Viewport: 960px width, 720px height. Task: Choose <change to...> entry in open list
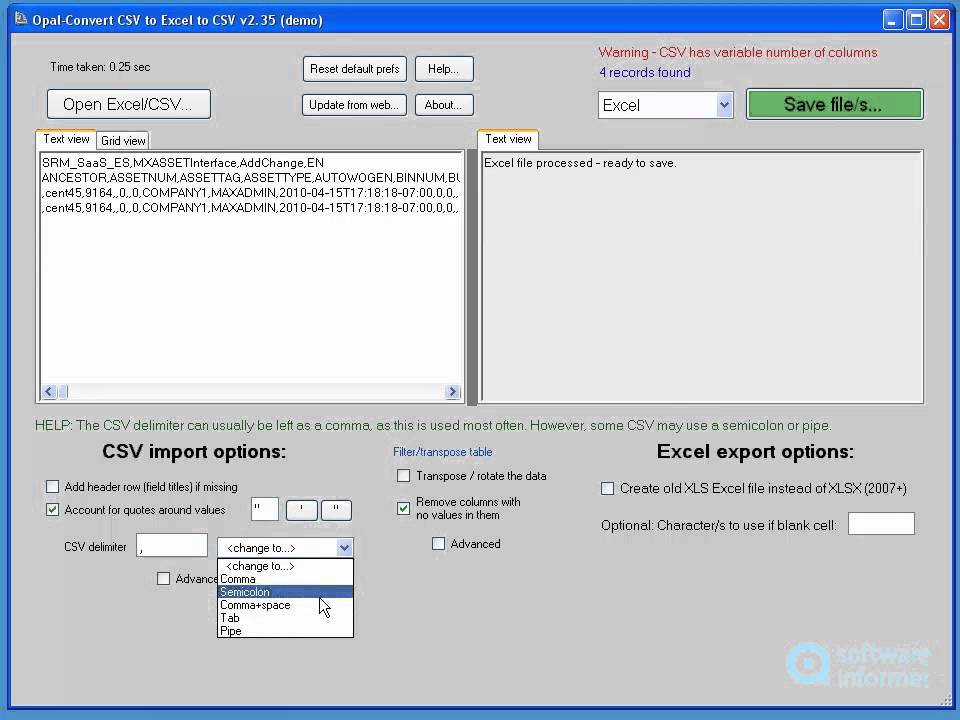click(285, 566)
